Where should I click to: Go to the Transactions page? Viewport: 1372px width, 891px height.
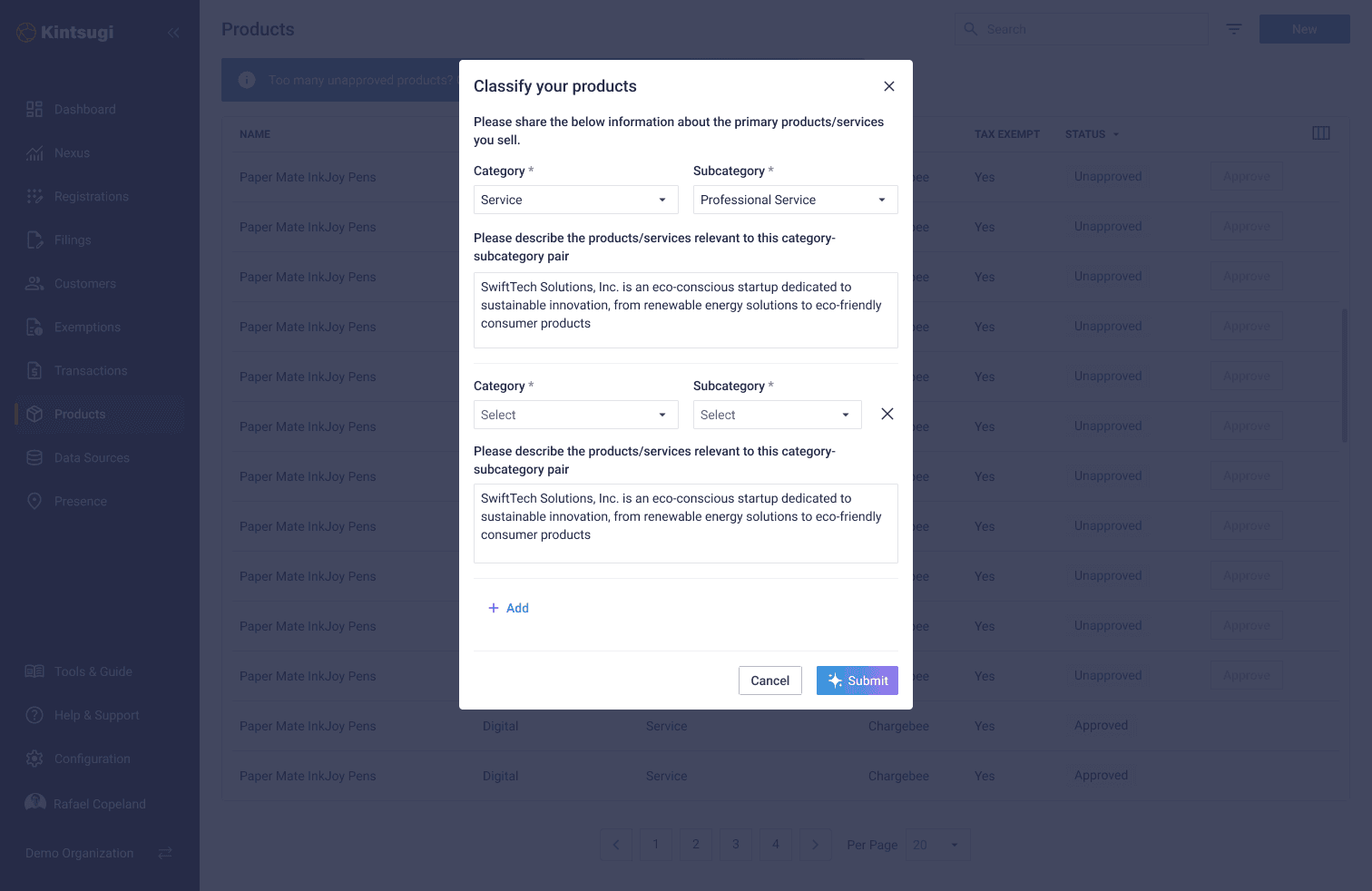pos(91,370)
